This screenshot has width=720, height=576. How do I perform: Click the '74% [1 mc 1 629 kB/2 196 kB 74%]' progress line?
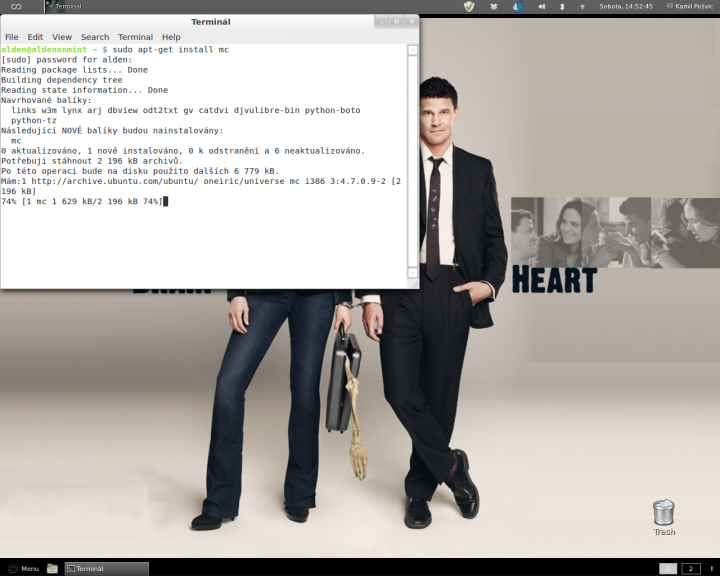tap(82, 201)
